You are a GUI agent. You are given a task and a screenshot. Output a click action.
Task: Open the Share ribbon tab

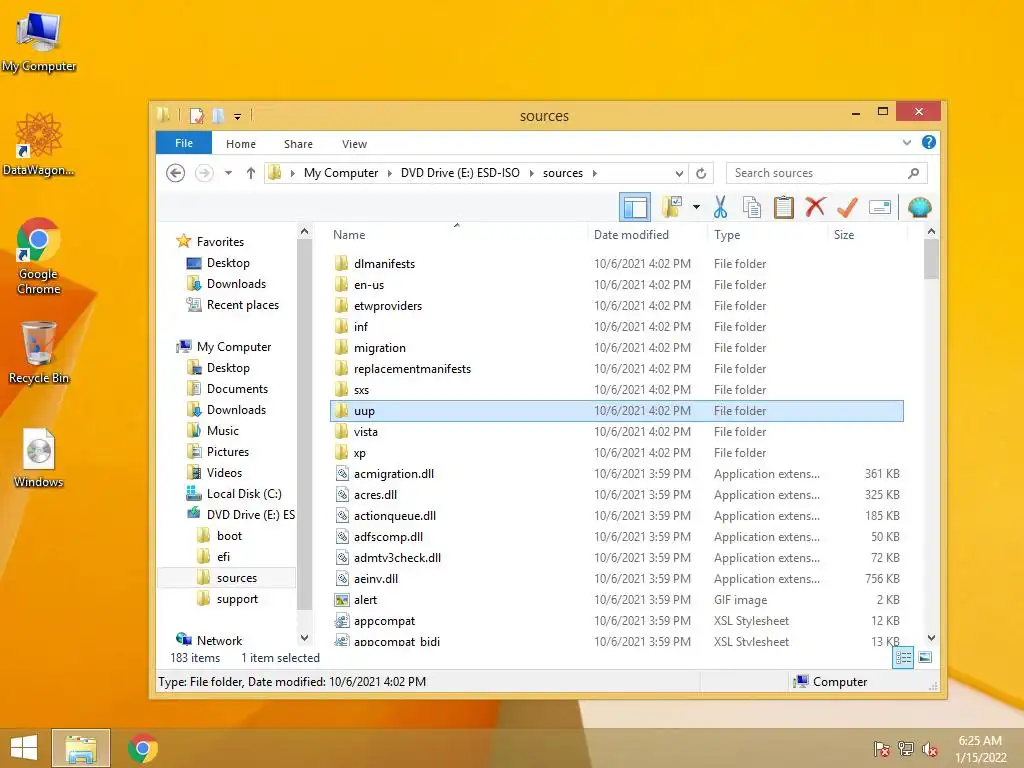[298, 144]
